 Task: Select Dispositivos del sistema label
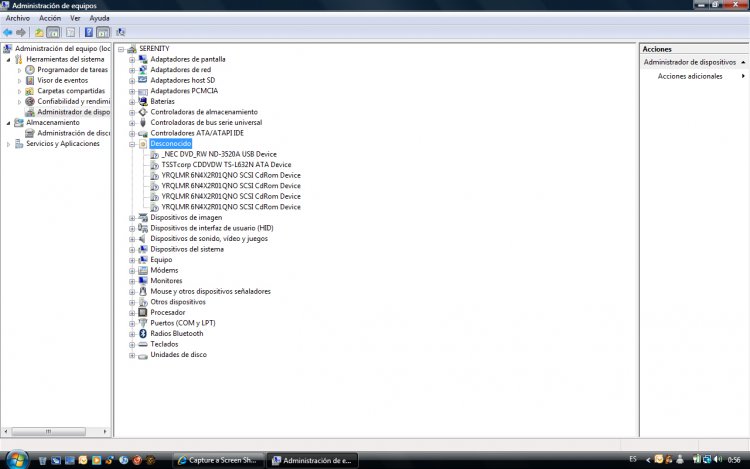187,249
